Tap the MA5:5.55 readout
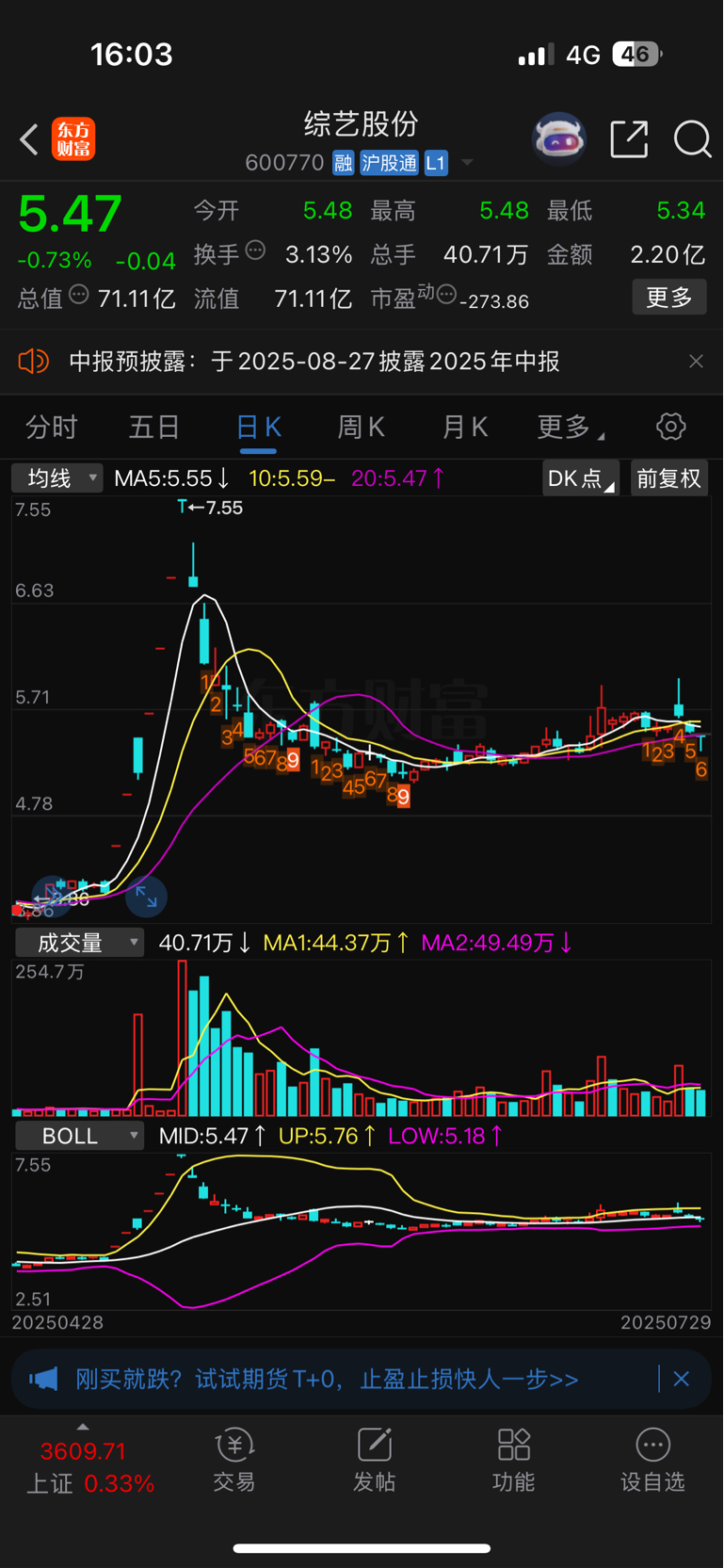Viewport: 724px width, 1568px height. [x=171, y=478]
